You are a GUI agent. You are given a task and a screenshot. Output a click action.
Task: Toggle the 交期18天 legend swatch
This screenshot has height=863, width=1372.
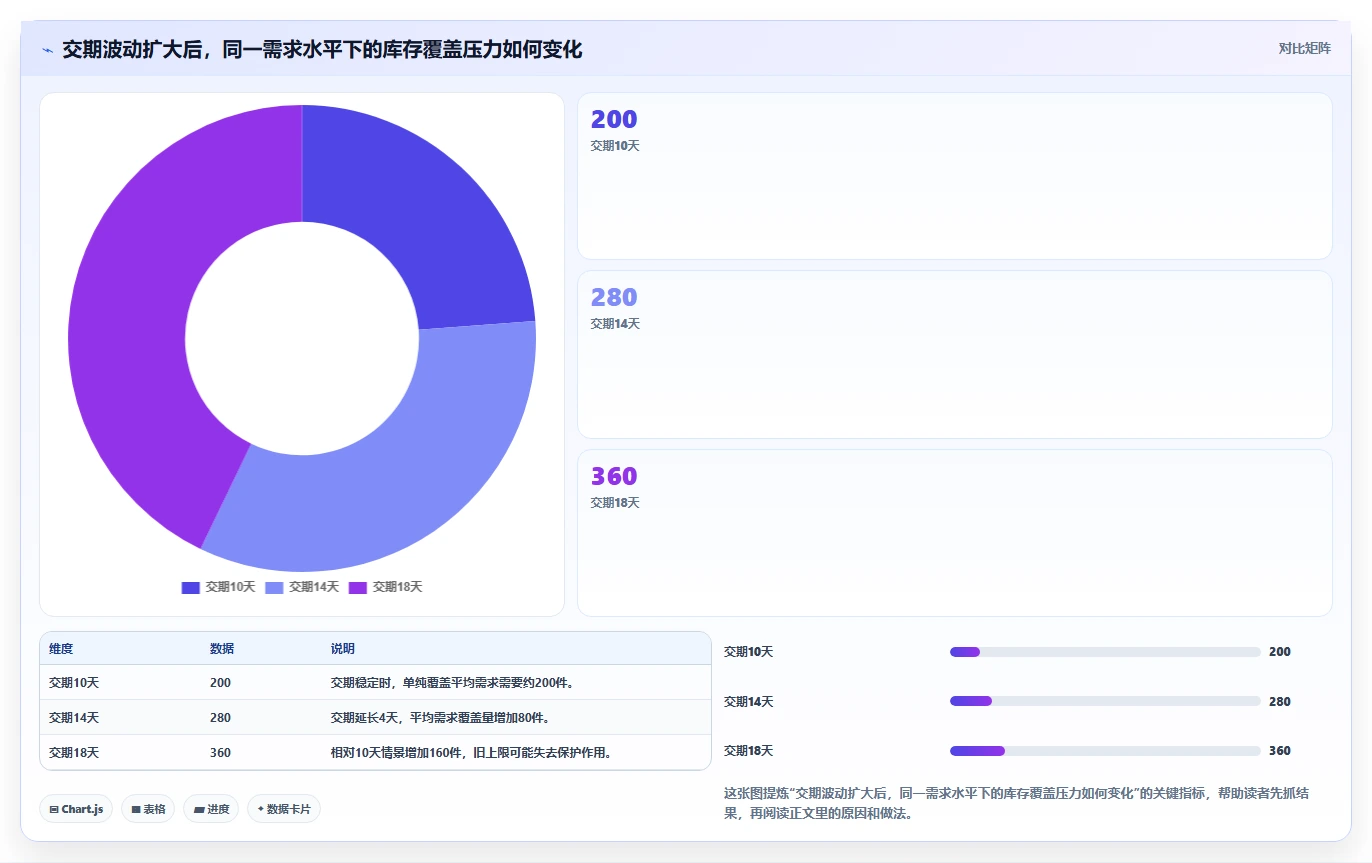click(358, 587)
